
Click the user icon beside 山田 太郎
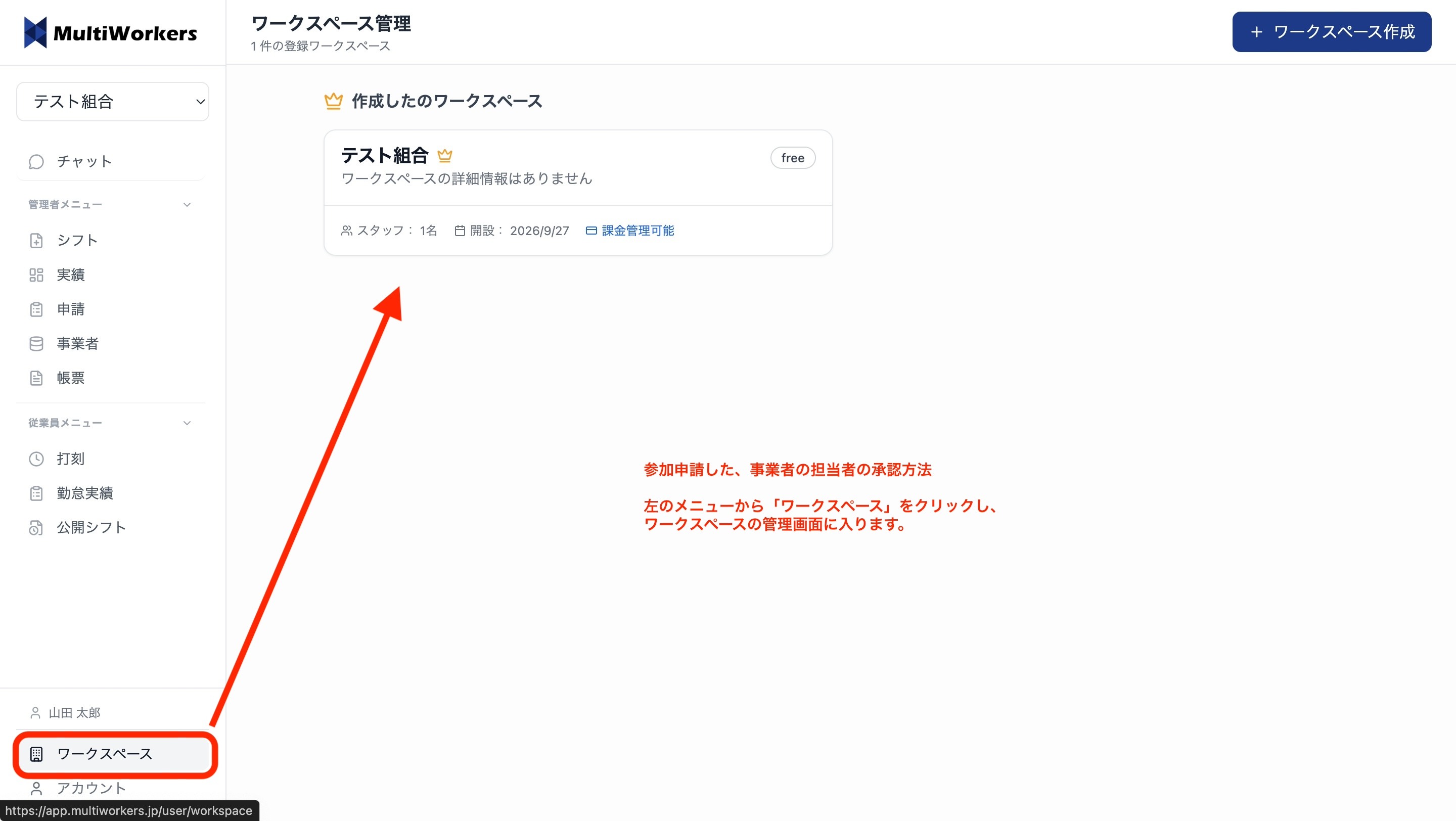[35, 713]
